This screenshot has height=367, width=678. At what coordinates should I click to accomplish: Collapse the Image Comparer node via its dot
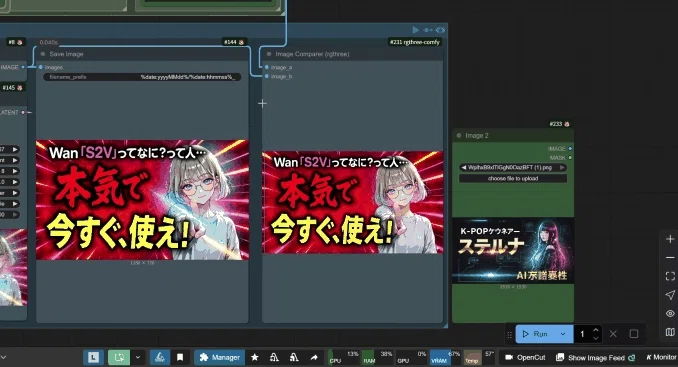coord(269,54)
